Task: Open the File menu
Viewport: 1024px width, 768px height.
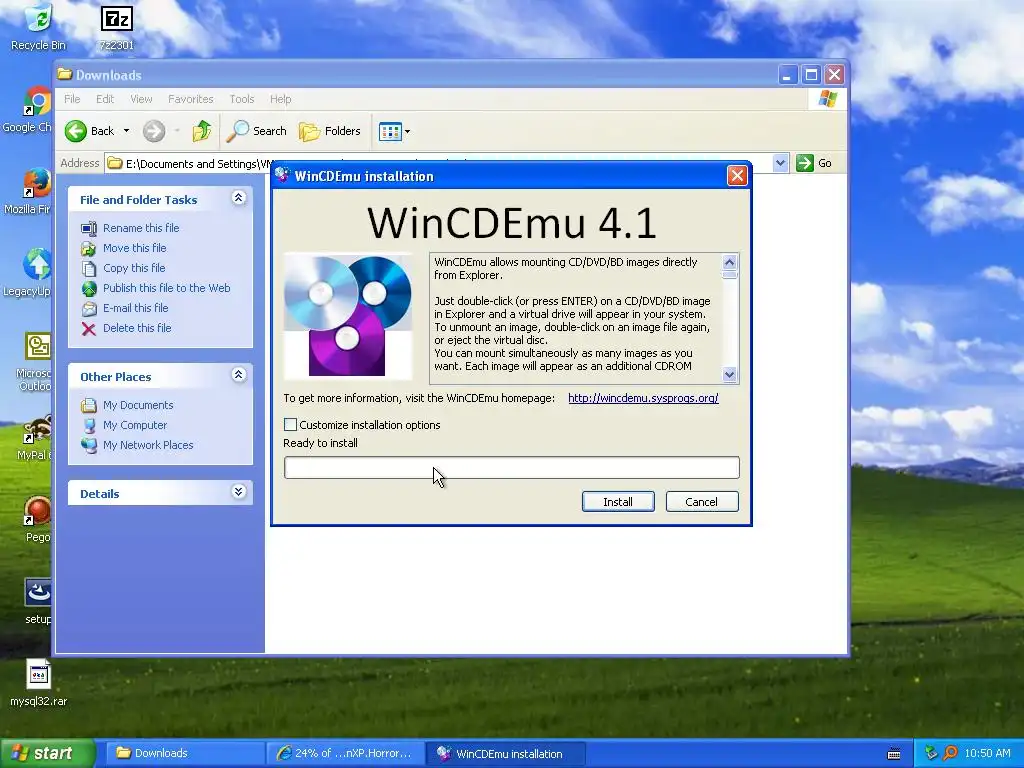Action: pos(72,99)
